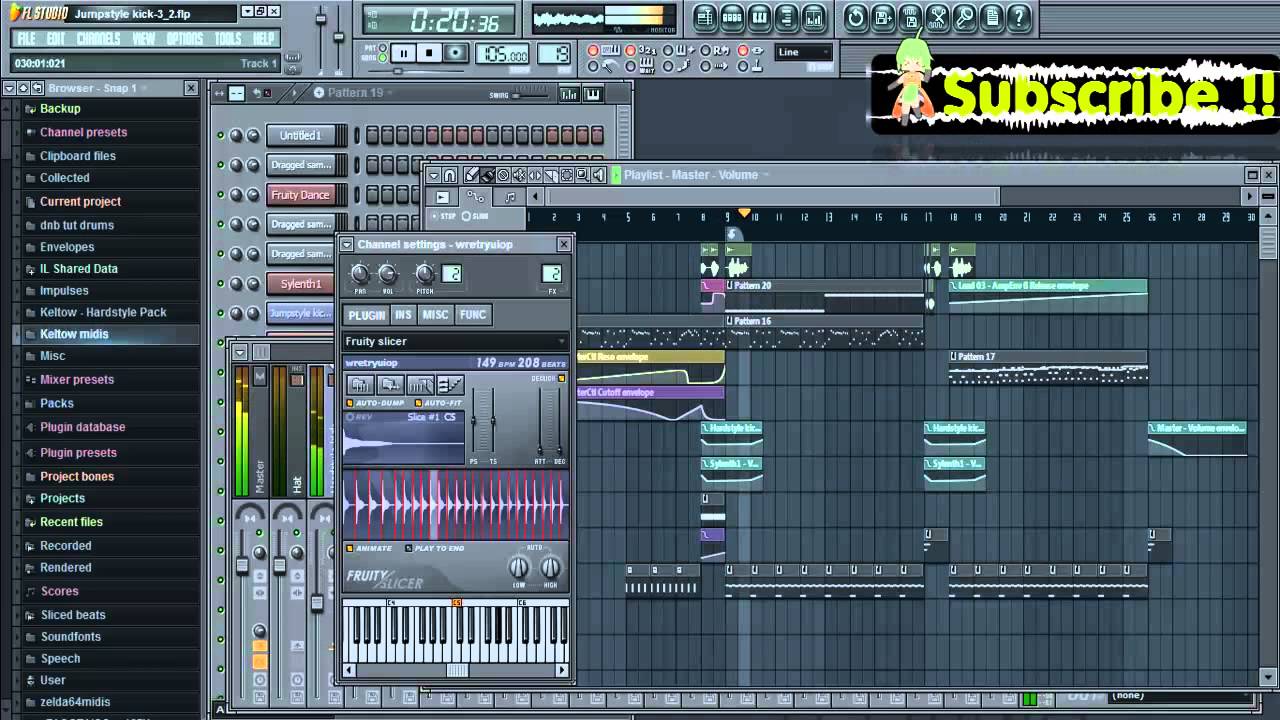The image size is (1280, 720).
Task: Open the project info document icon
Action: 991,17
